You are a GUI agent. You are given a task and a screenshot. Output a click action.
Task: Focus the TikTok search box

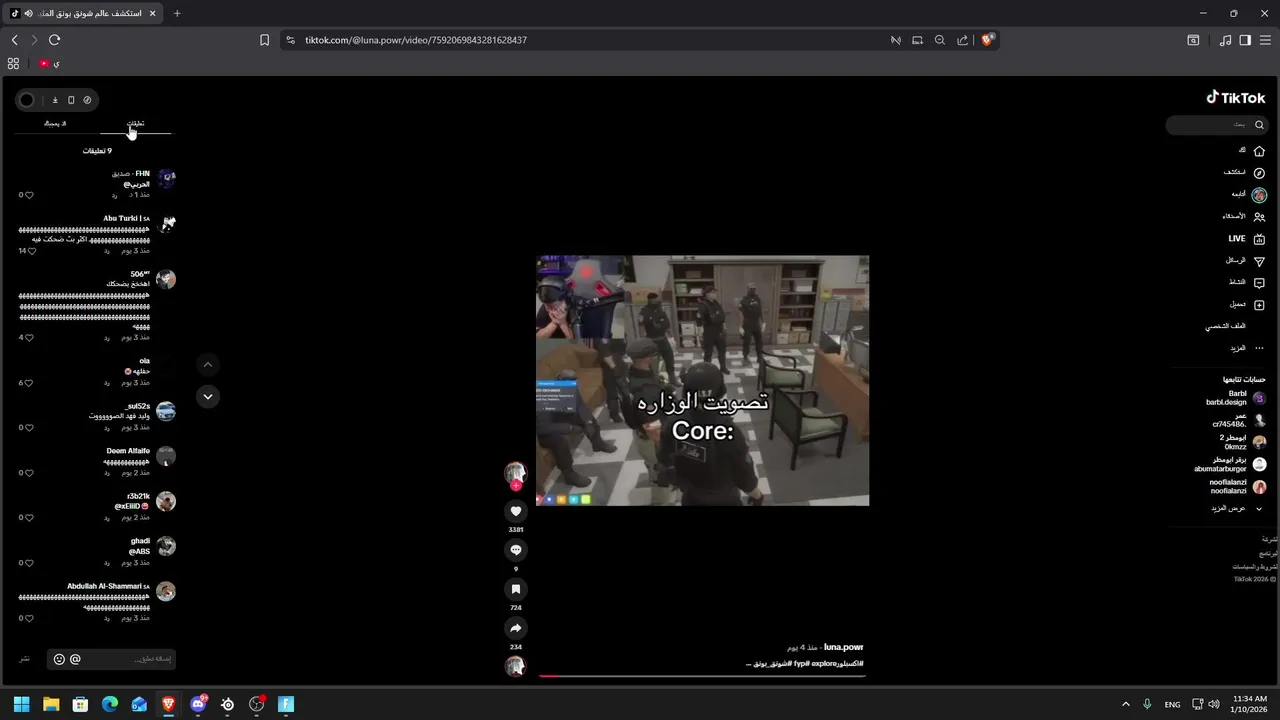tap(1215, 125)
